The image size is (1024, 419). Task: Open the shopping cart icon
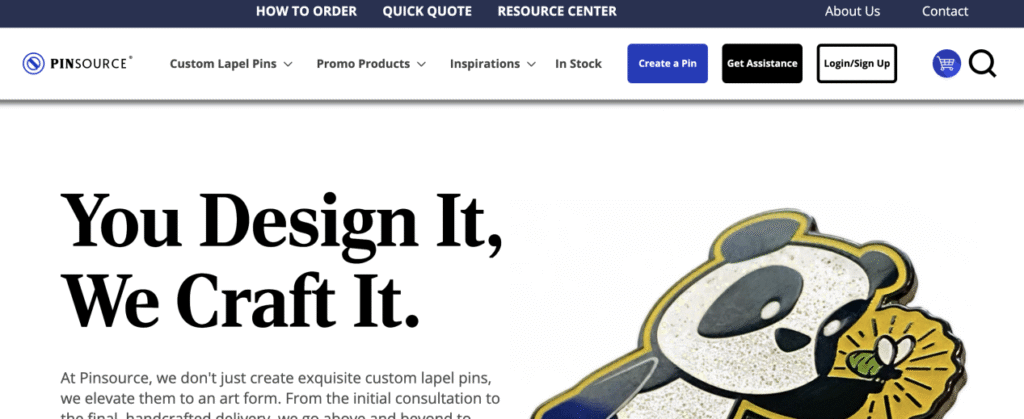pyautogui.click(x=946, y=63)
